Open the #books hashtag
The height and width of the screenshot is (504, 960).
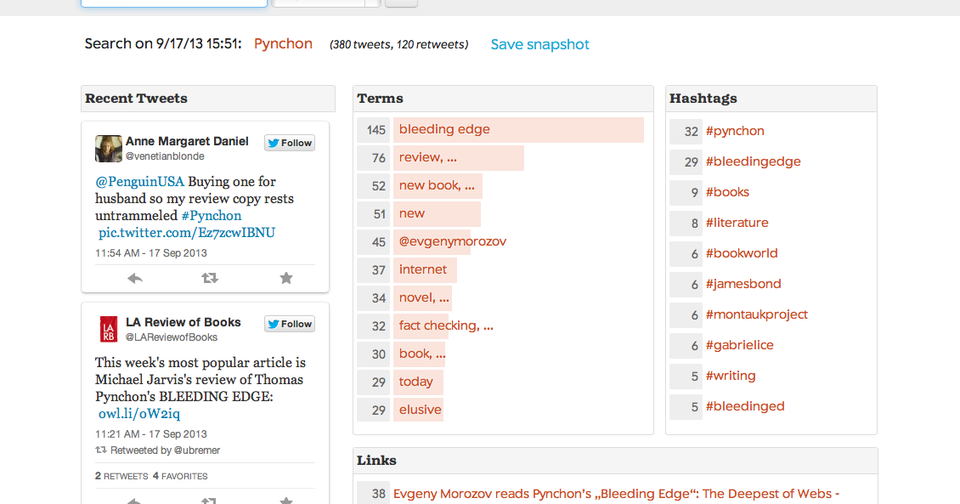[727, 192]
